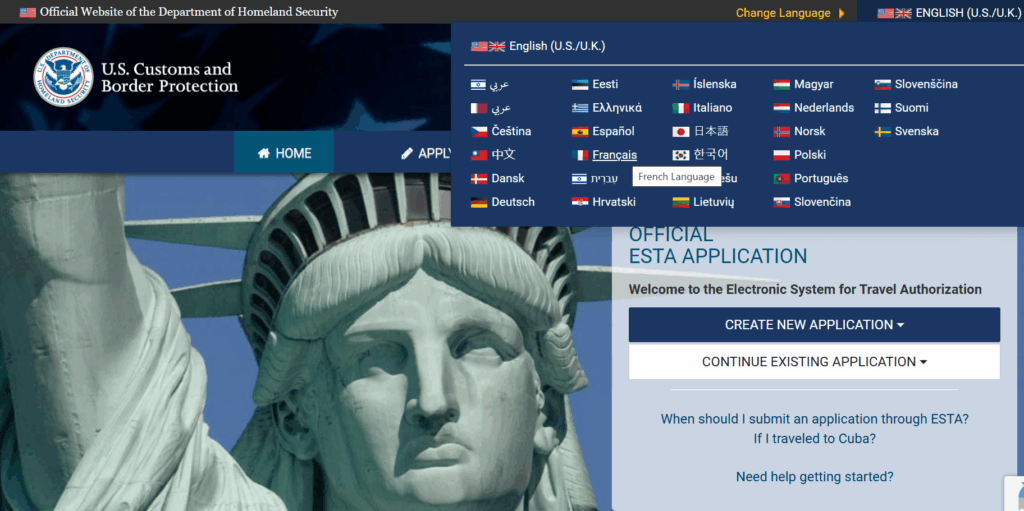The height and width of the screenshot is (511, 1024).
Task: Click the Portuguese flag beside Português
Action: click(782, 178)
